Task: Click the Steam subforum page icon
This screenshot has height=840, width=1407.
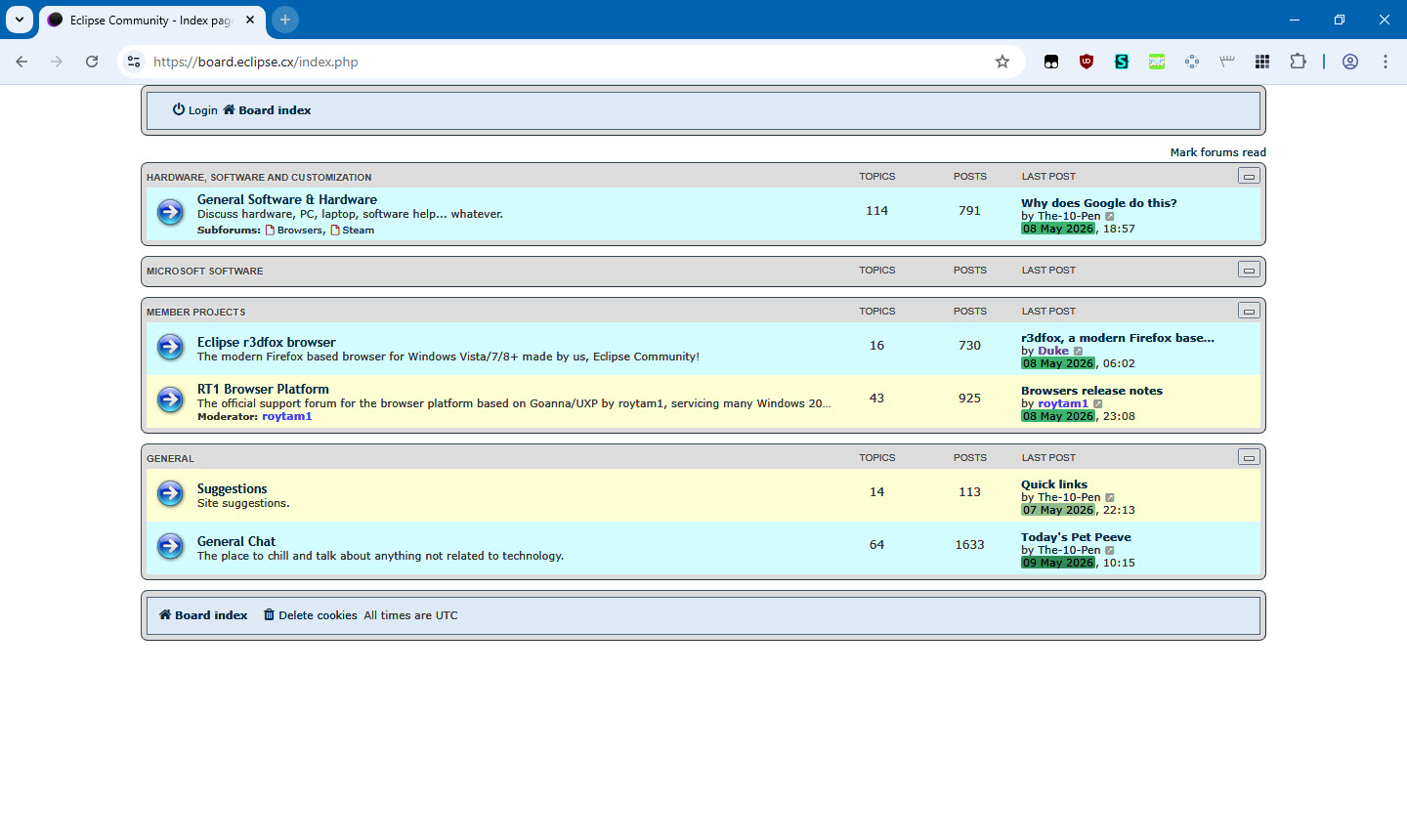Action: click(335, 231)
